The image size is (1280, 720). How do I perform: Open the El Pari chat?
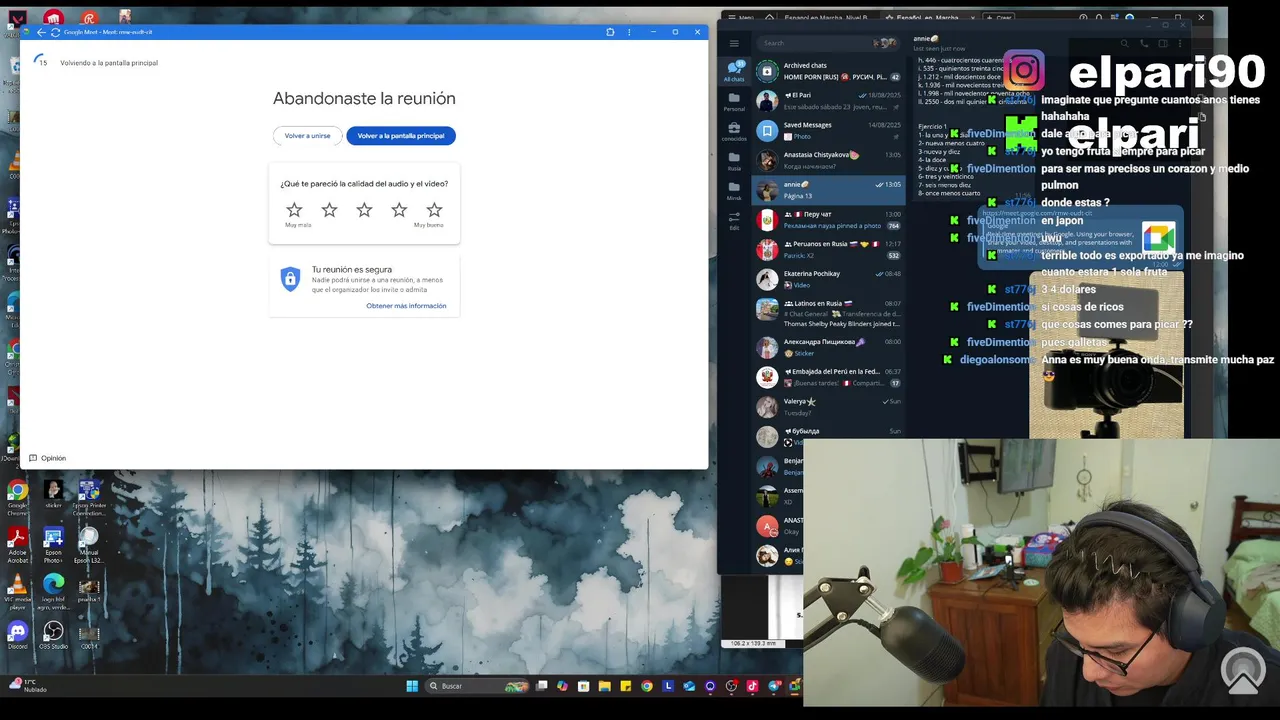(x=828, y=101)
